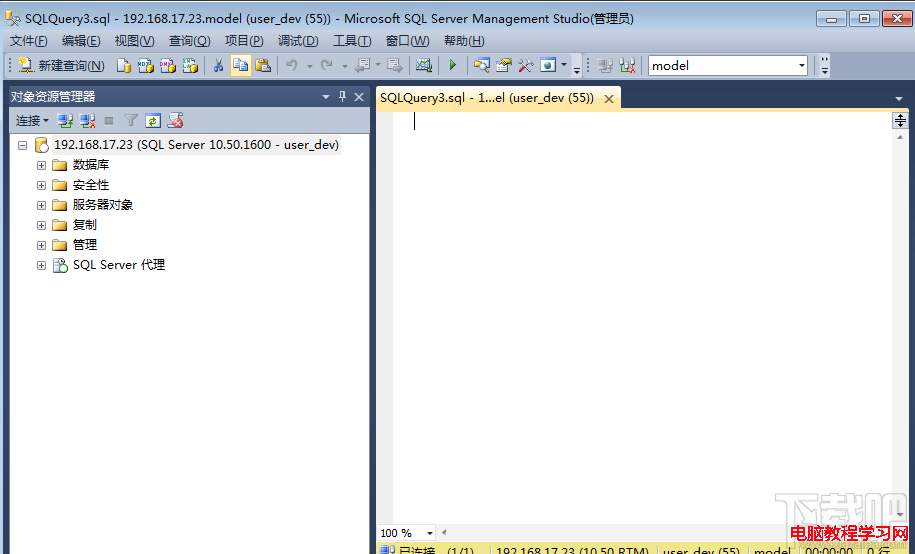Click the Analysis Services XMLA Query icon

pyautogui.click(x=190, y=65)
